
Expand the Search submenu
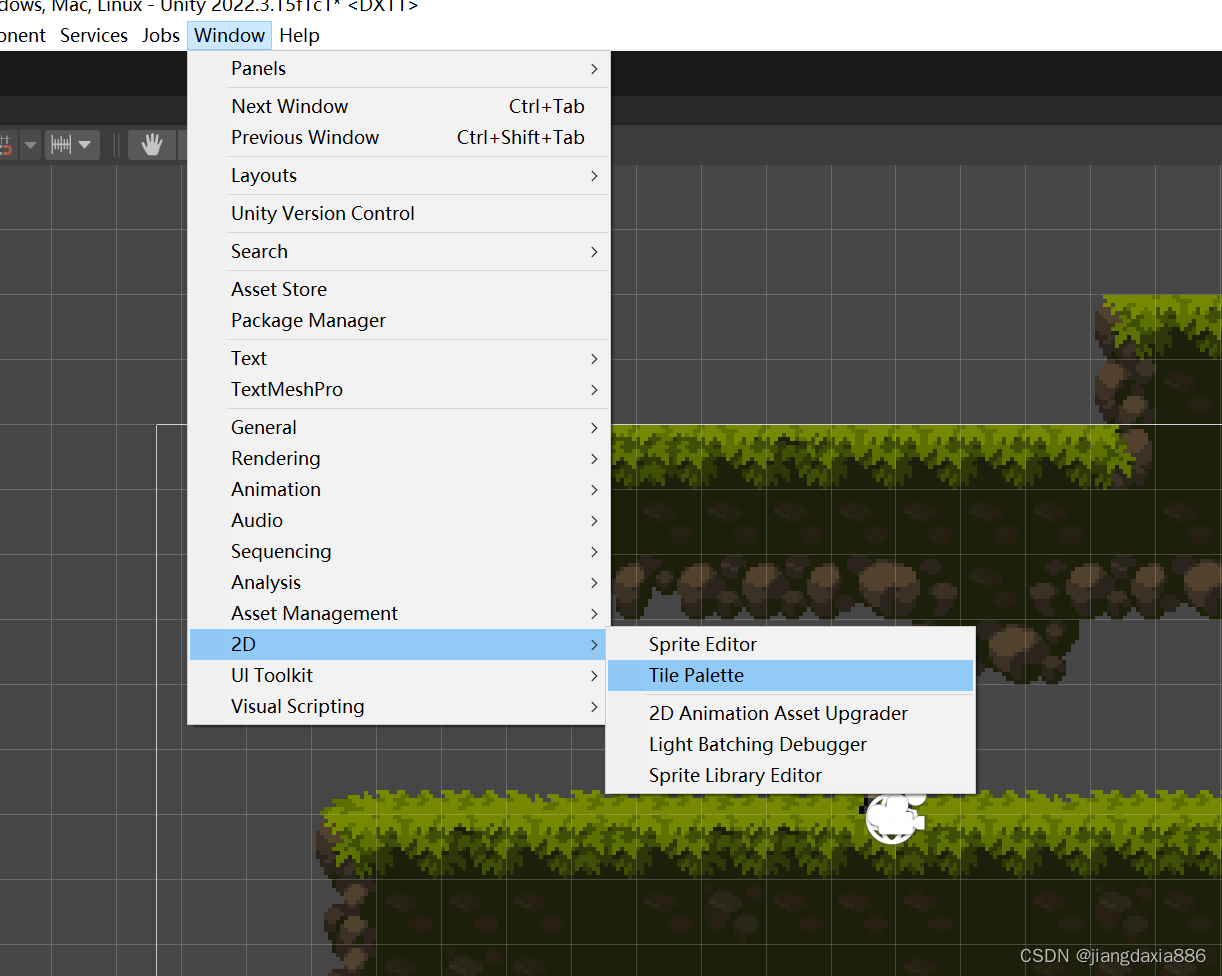point(399,251)
